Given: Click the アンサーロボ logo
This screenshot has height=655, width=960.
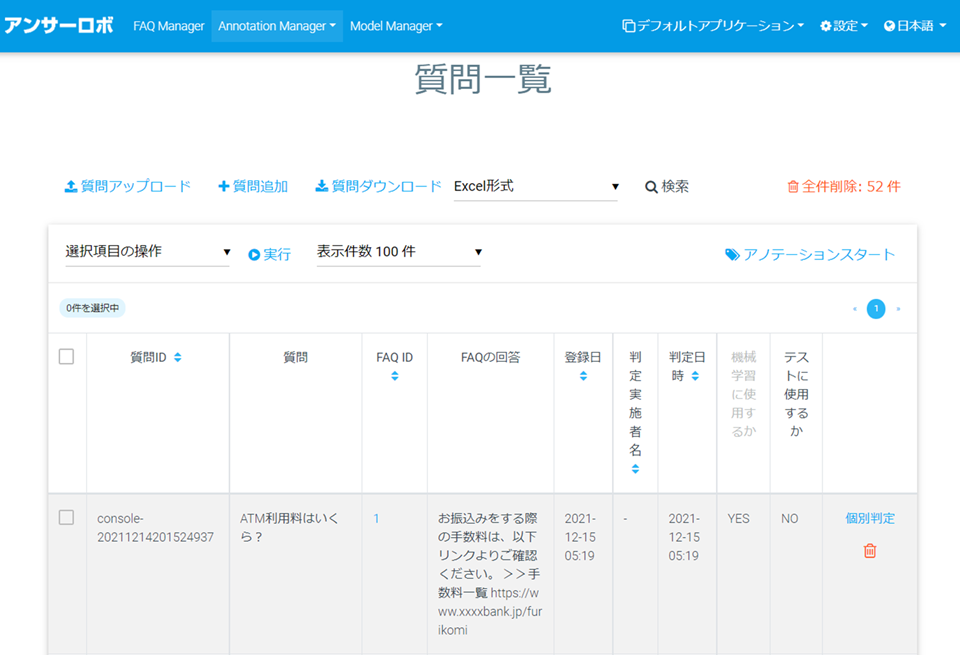Looking at the screenshot, I should click(59, 26).
